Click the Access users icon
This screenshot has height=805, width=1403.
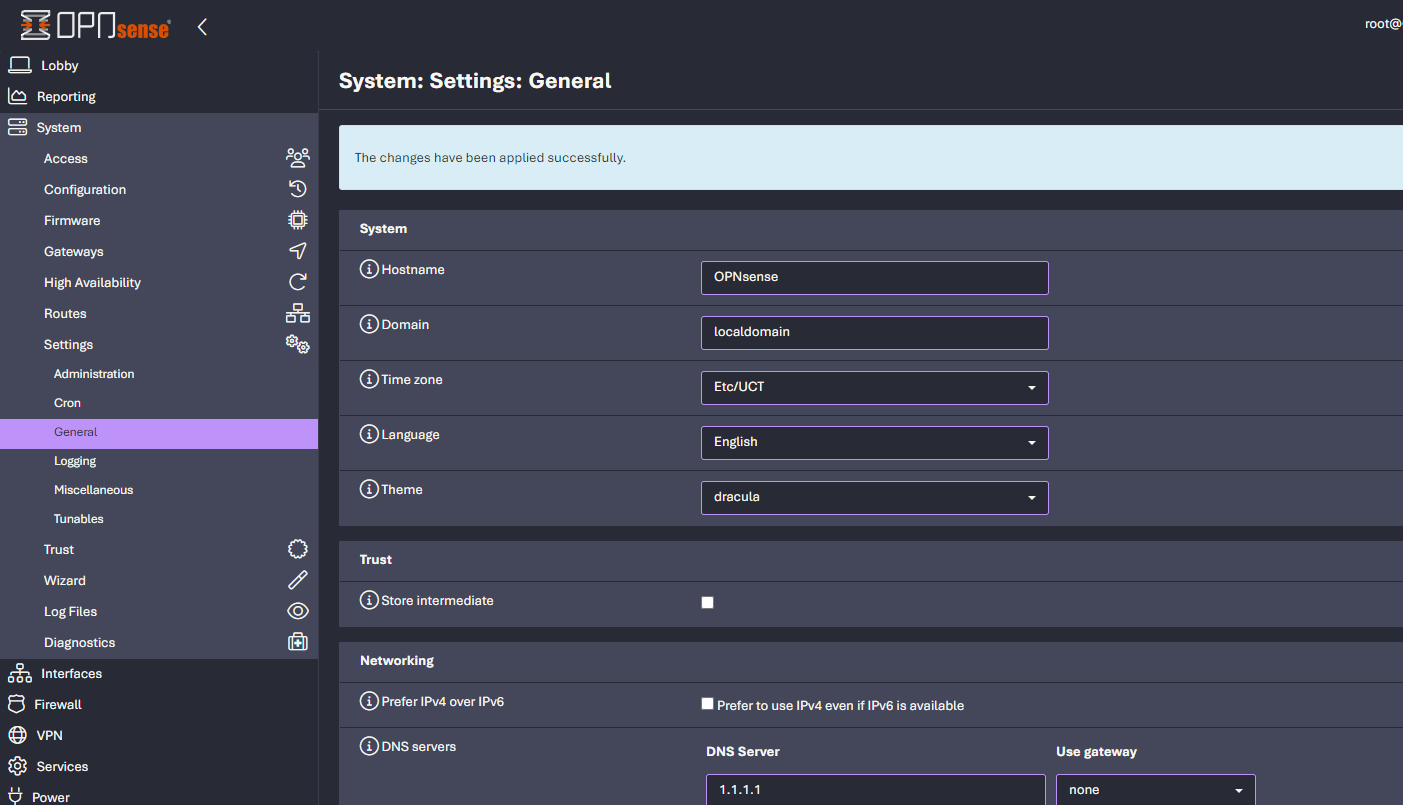click(297, 158)
